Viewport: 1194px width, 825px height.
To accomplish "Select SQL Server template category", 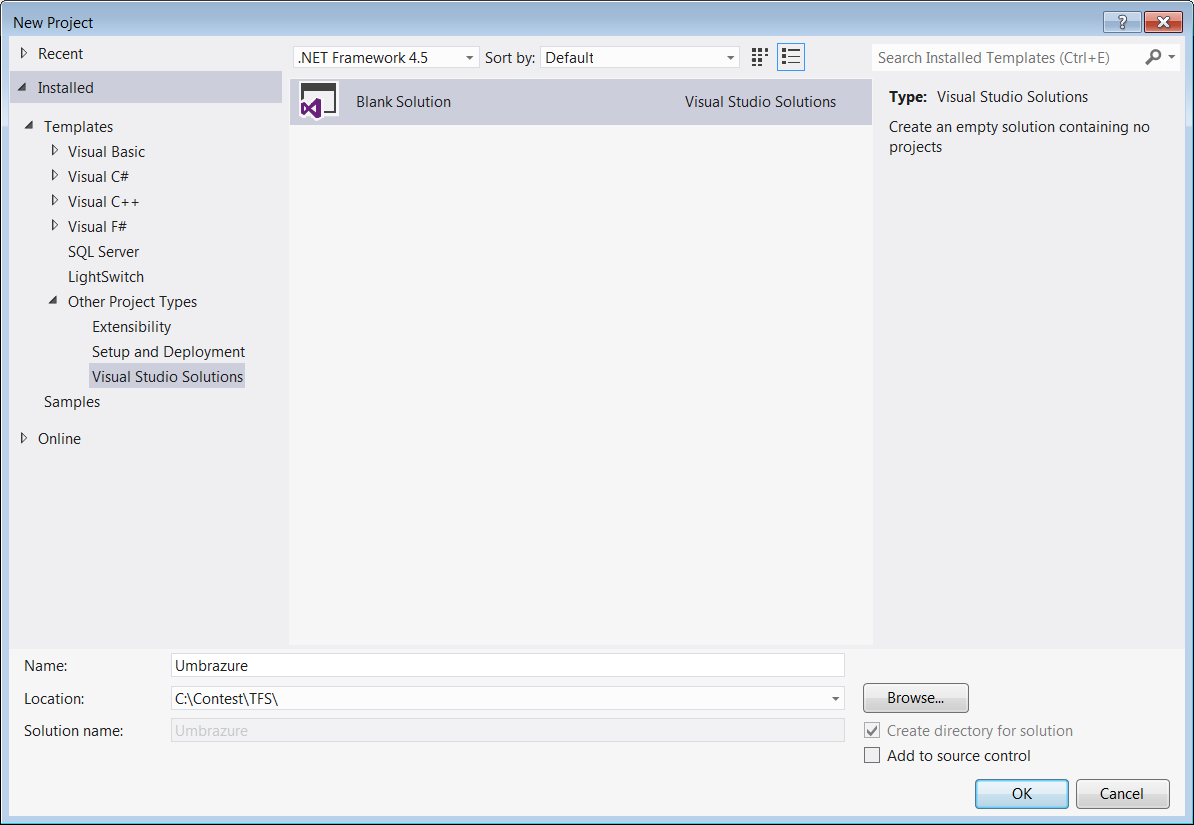I will pos(103,252).
